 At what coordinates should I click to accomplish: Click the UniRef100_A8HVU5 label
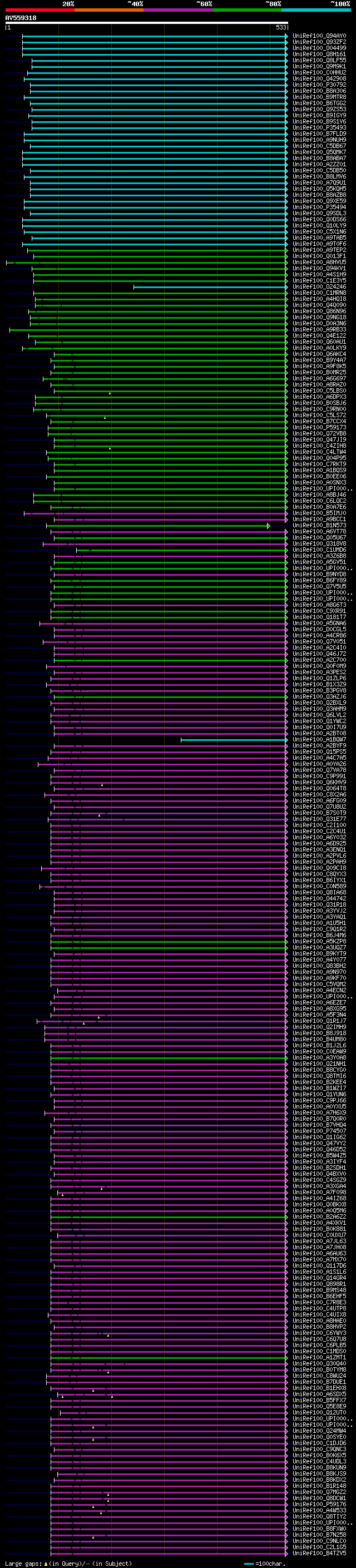[x=319, y=263]
